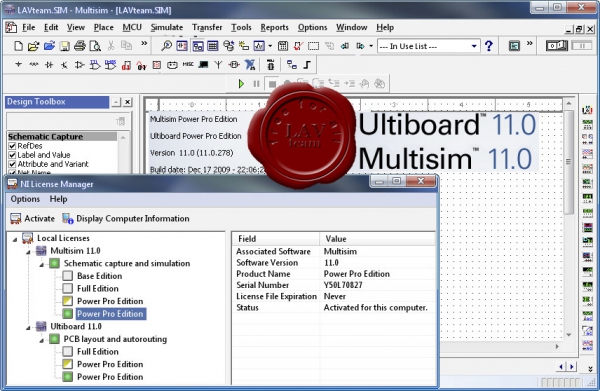
Task: Click Display Computer Information
Action: [x=126, y=218]
